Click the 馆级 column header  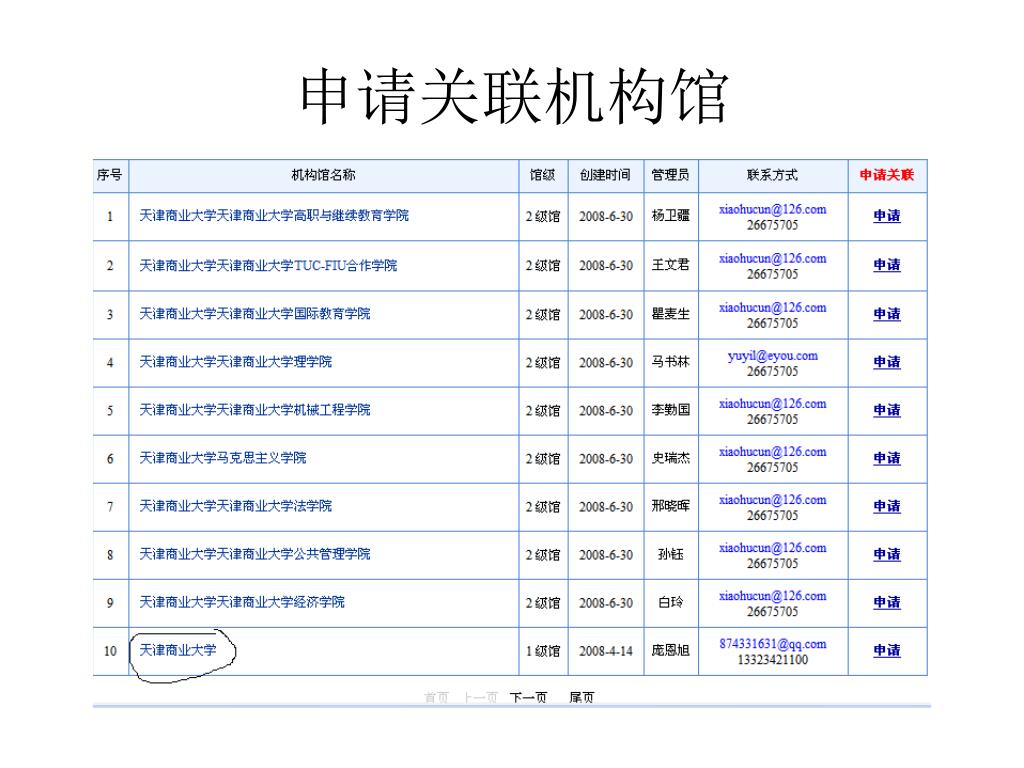[x=543, y=175]
